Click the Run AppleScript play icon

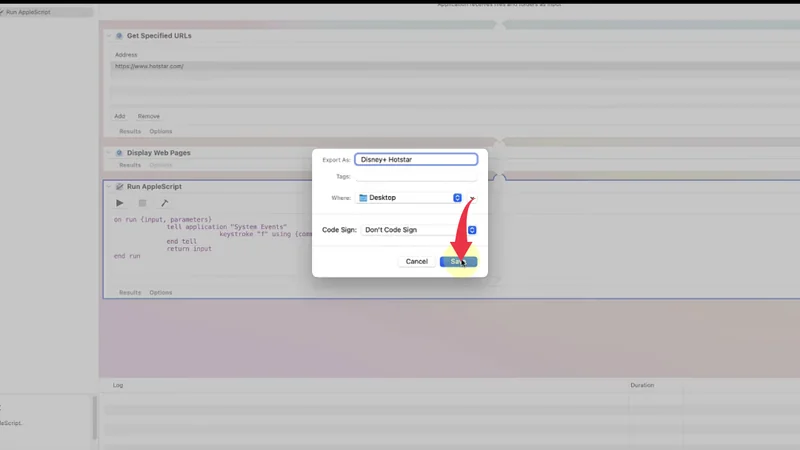[x=121, y=203]
